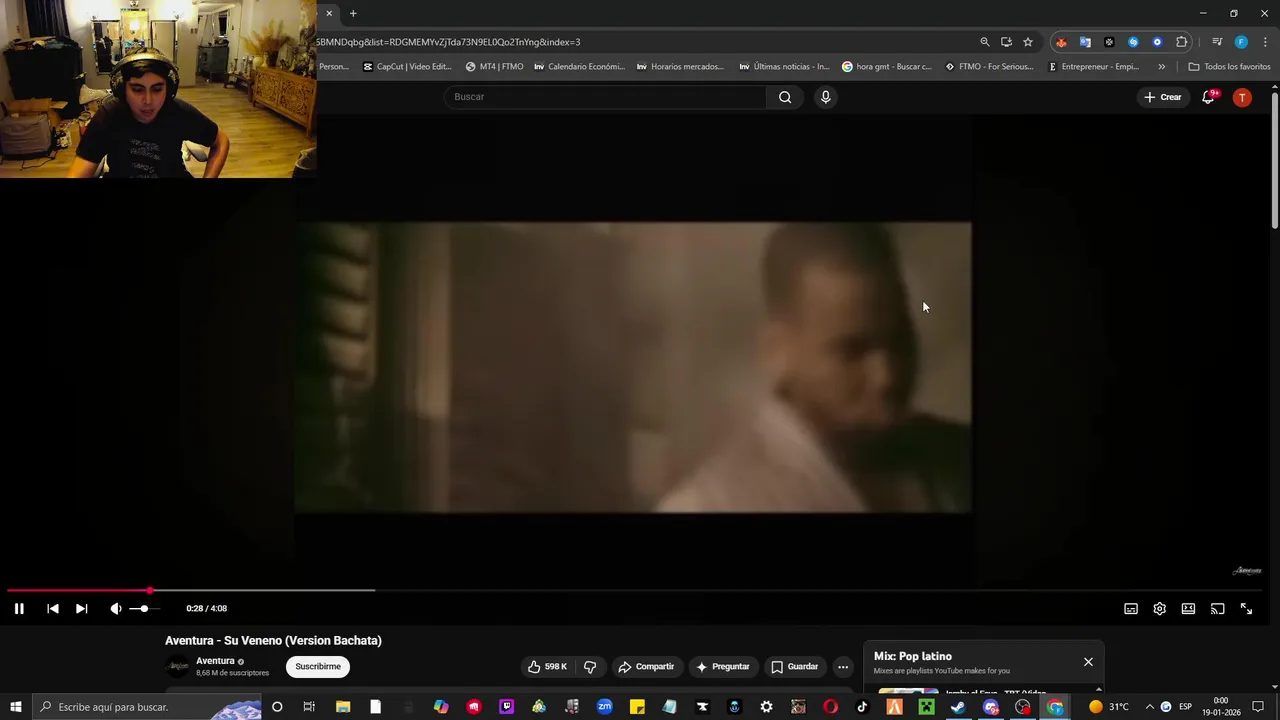Go to the previous video in the playlist
The width and height of the screenshot is (1280, 720).
pyautogui.click(x=52, y=608)
